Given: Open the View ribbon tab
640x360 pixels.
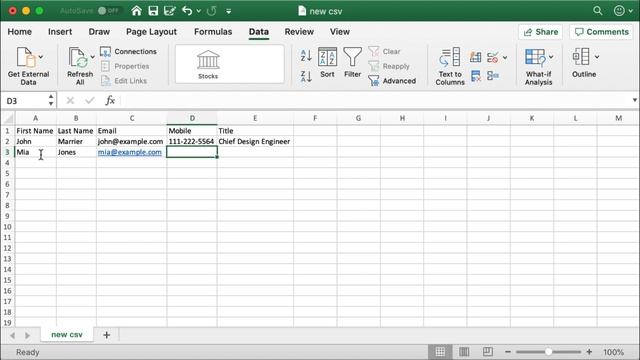Looking at the screenshot, I should coord(340,31).
